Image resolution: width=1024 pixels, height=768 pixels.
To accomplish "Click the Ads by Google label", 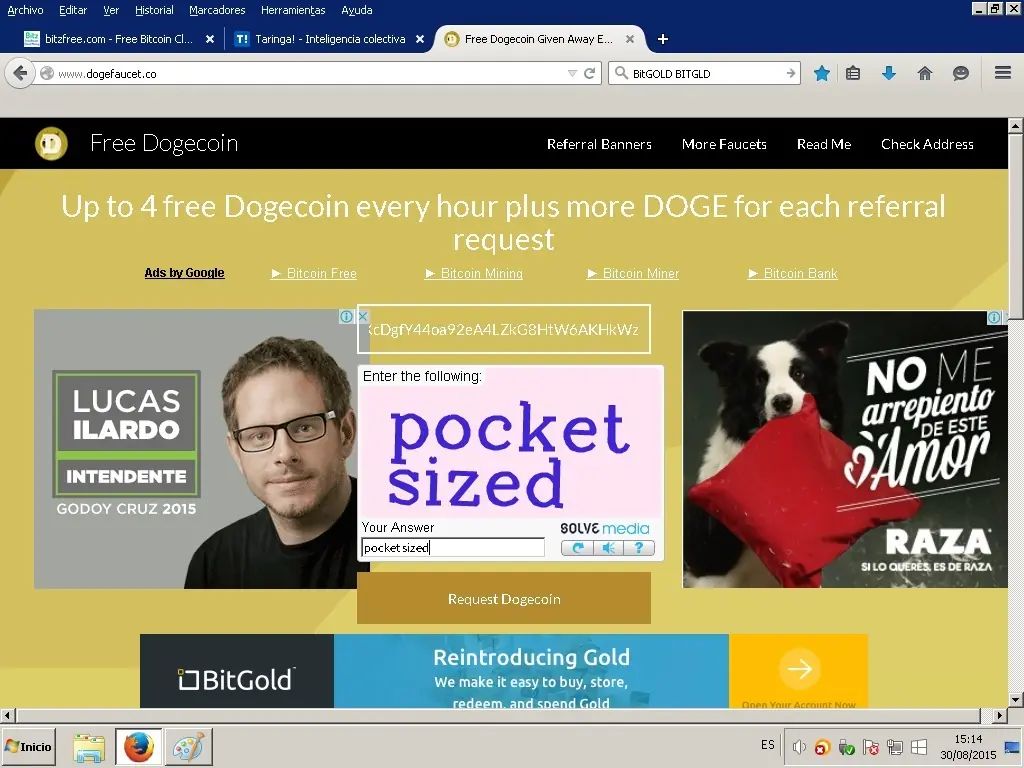I will (184, 273).
